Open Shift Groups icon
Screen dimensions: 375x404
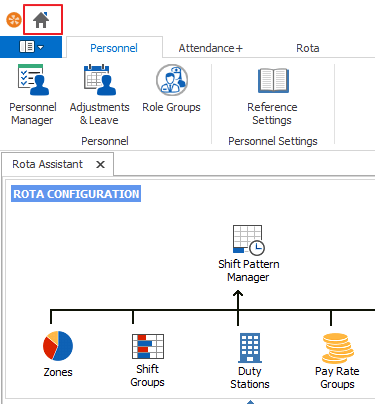tap(148, 346)
